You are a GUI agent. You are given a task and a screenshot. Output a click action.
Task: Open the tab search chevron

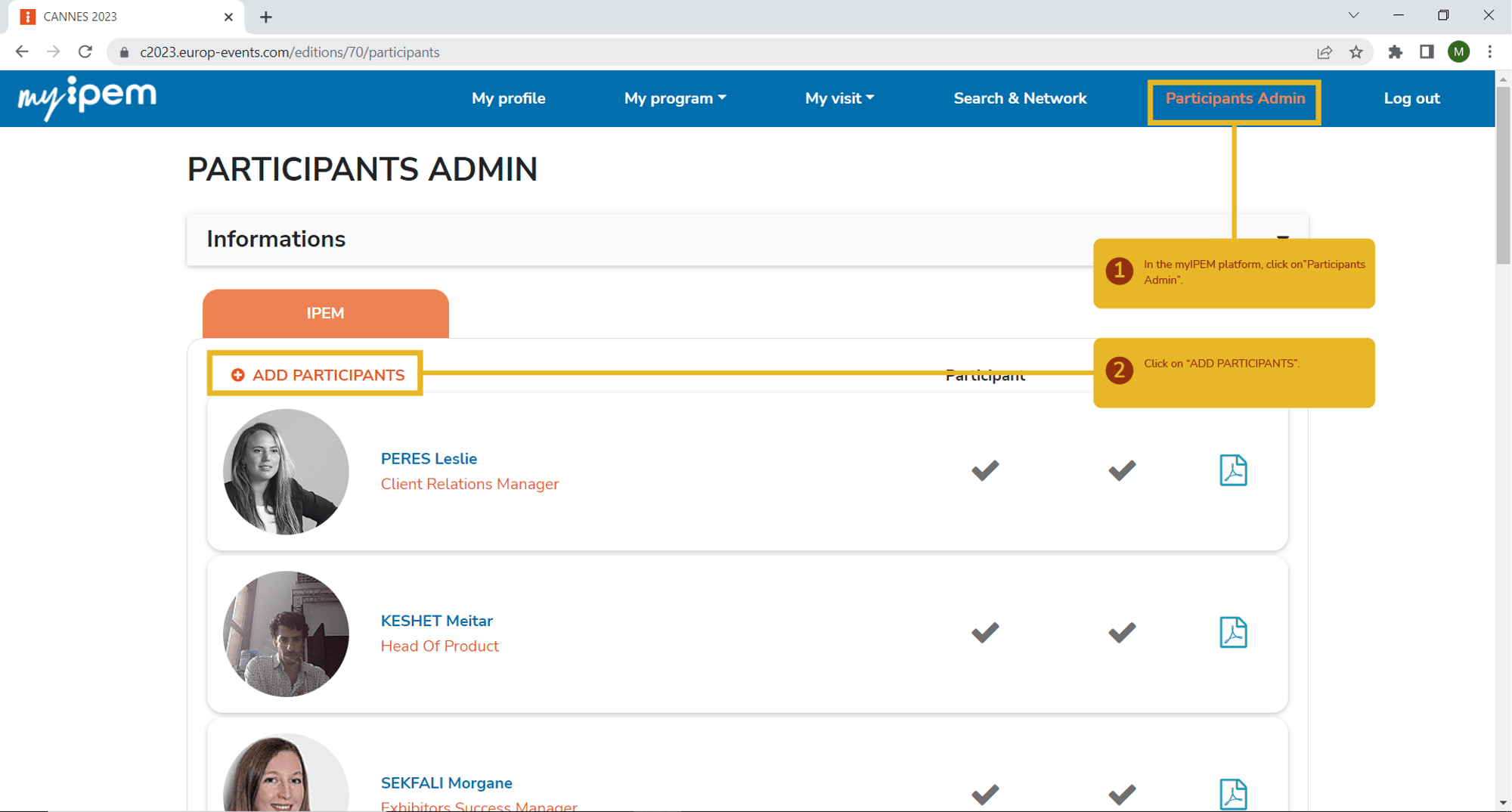coord(1353,15)
